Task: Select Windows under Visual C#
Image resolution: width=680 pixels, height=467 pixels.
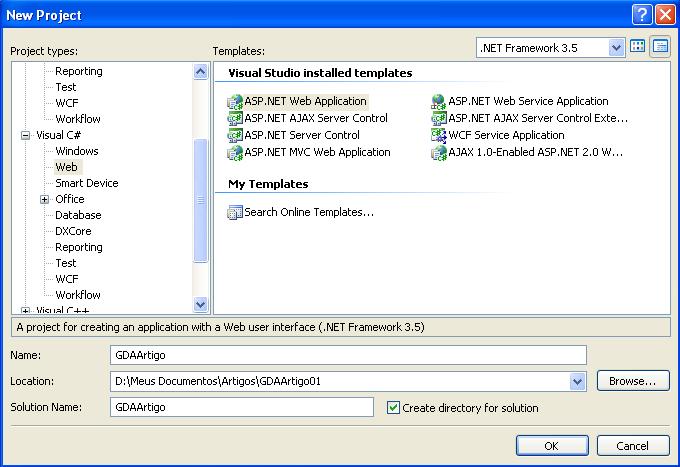Action: 76,151
